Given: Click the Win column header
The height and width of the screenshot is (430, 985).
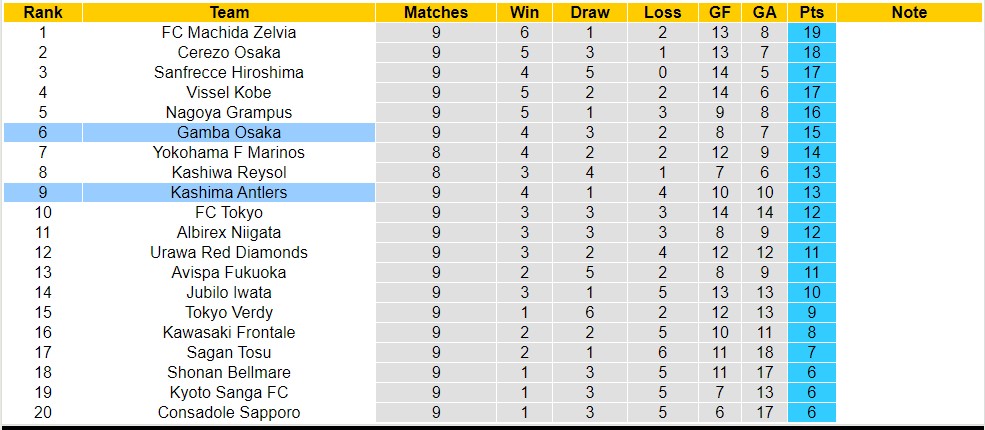Looking at the screenshot, I should point(524,13).
